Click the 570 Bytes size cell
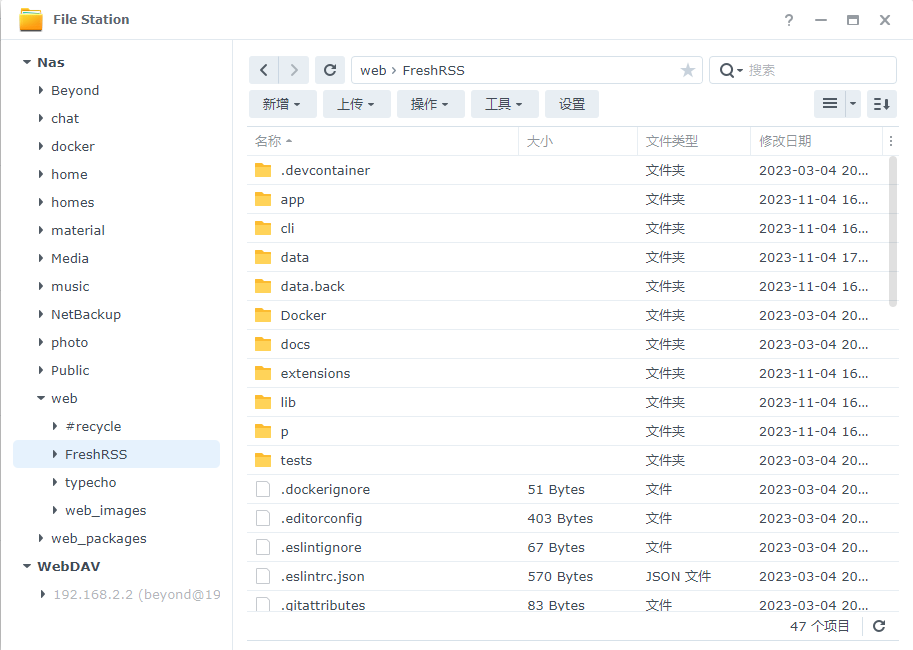913x650 pixels. coord(560,576)
